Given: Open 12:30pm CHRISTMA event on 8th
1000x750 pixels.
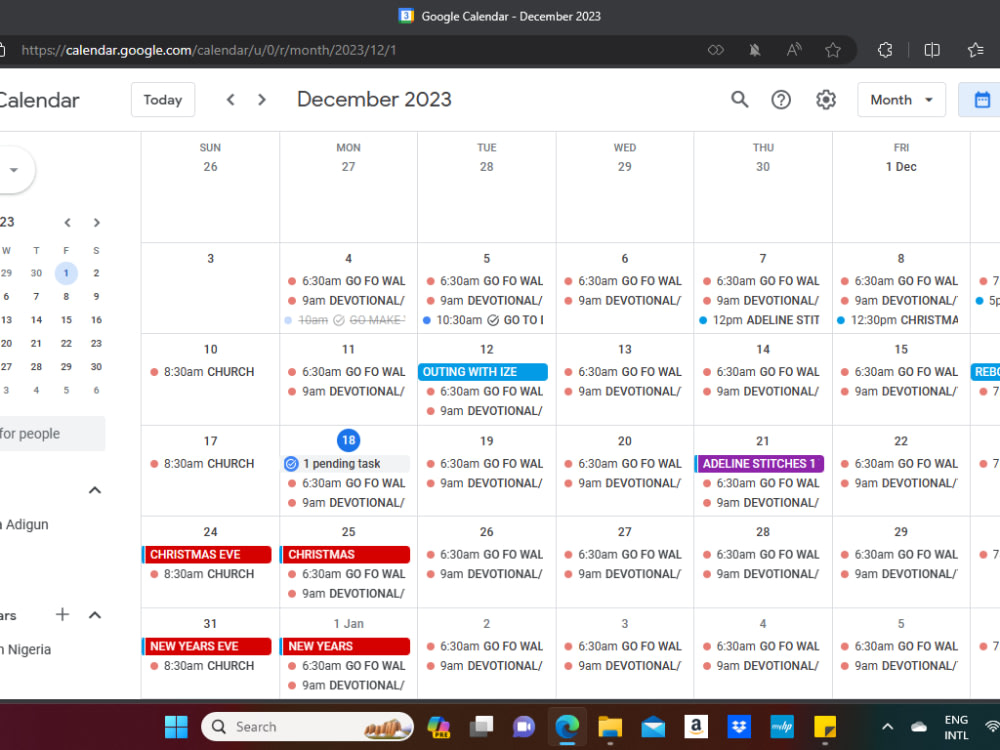Looking at the screenshot, I should (x=898, y=320).
